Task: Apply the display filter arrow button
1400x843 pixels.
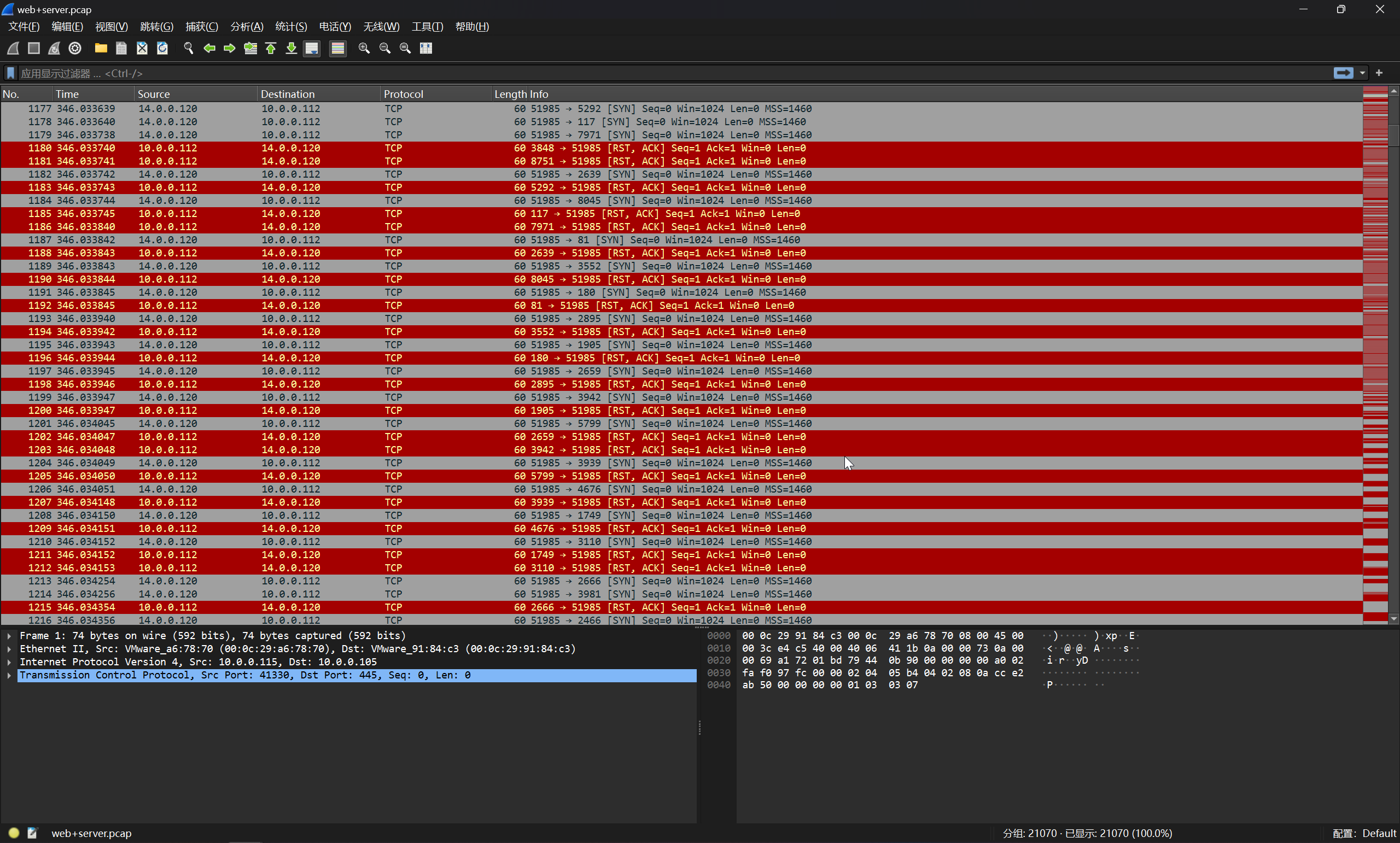Action: click(1343, 73)
